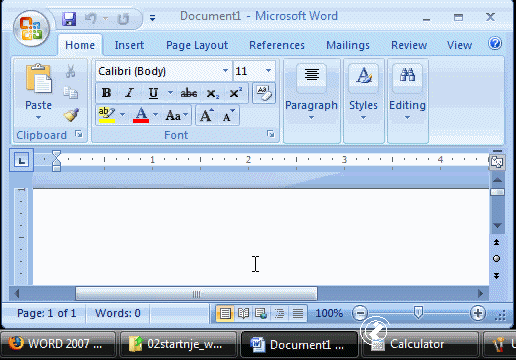This screenshot has width=516, height=360.
Task: Open the Page Layout tab
Action: pos(197,45)
